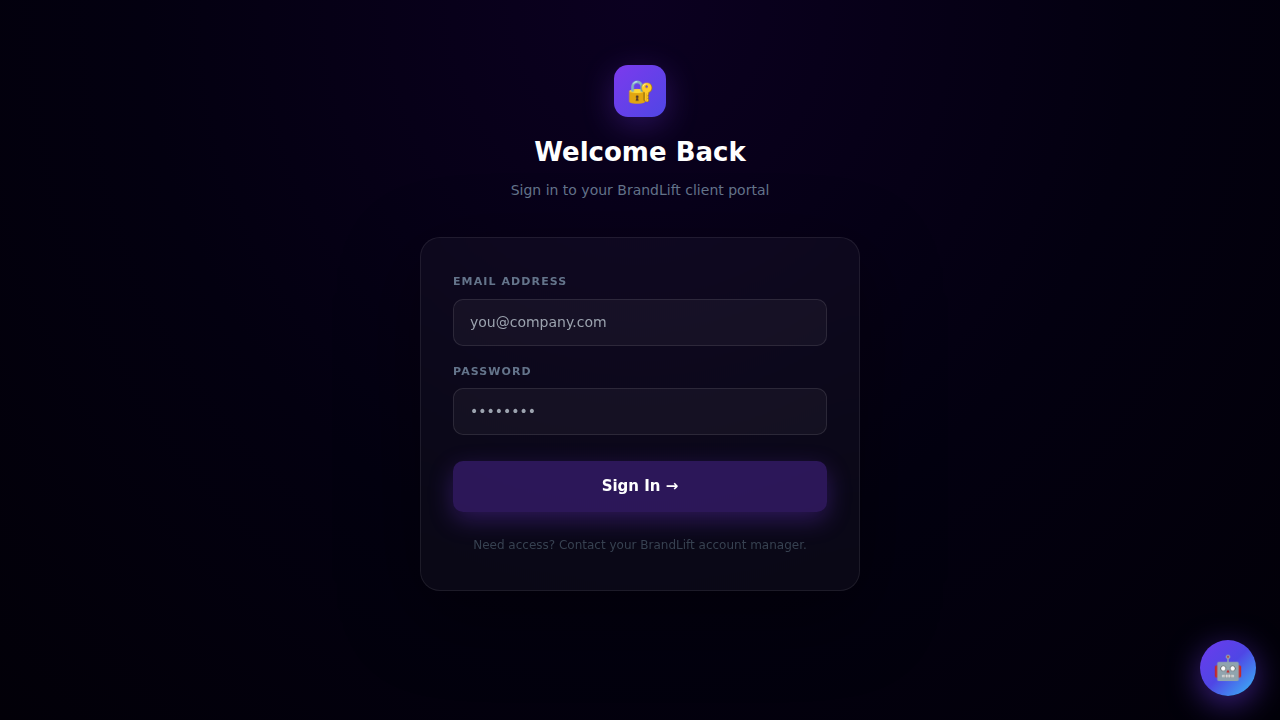Submit the form with Sign In button
The image size is (1280, 720).
(x=640, y=486)
